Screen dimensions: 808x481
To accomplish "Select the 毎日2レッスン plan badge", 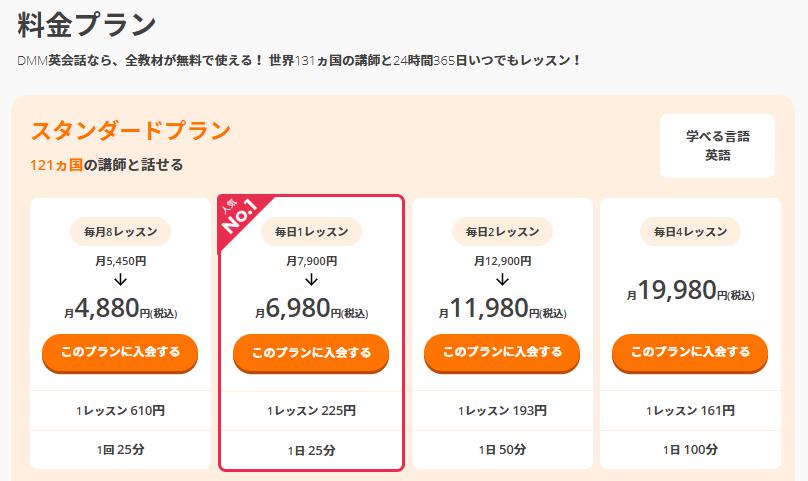I will 502,232.
